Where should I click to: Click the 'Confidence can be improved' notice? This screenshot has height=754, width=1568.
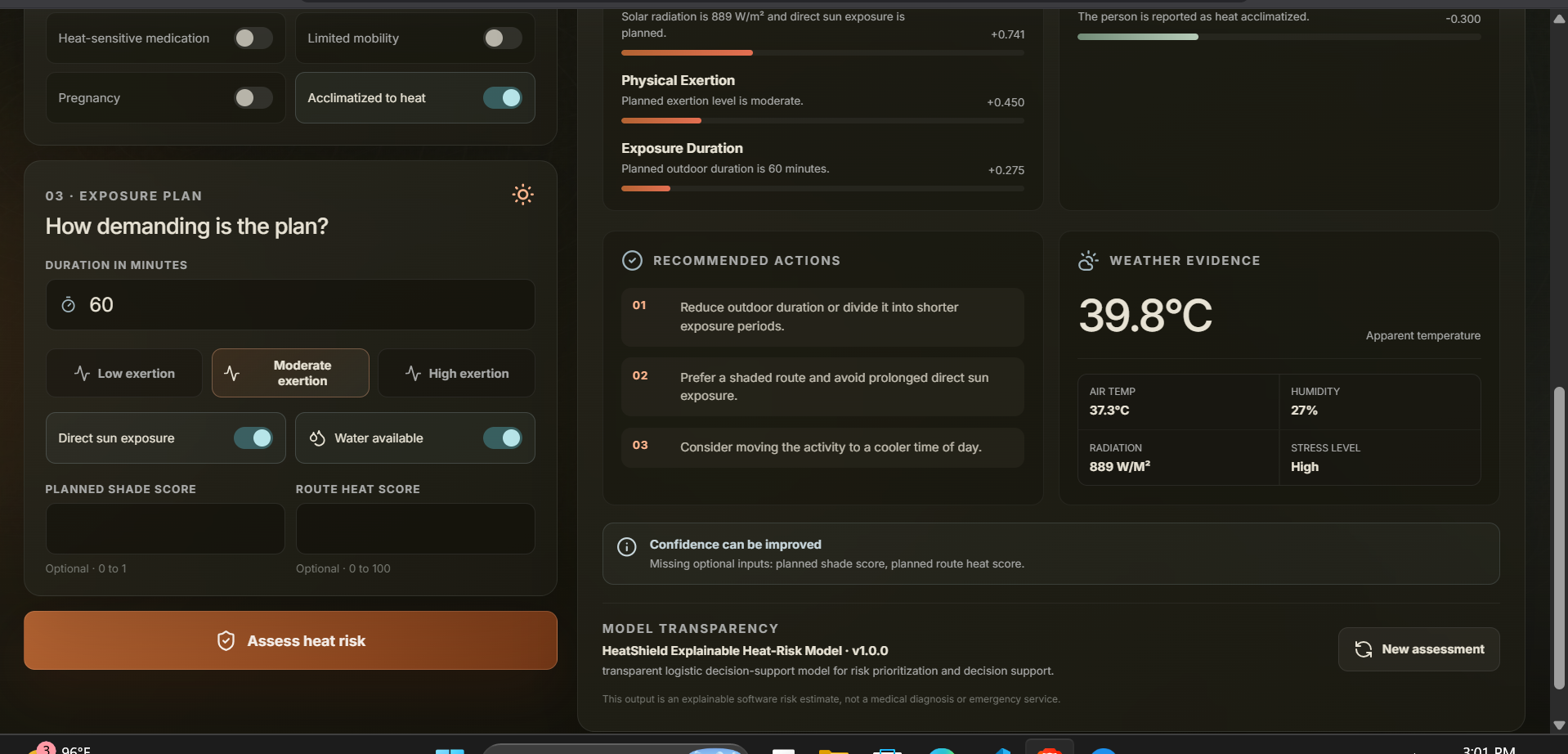(1051, 554)
